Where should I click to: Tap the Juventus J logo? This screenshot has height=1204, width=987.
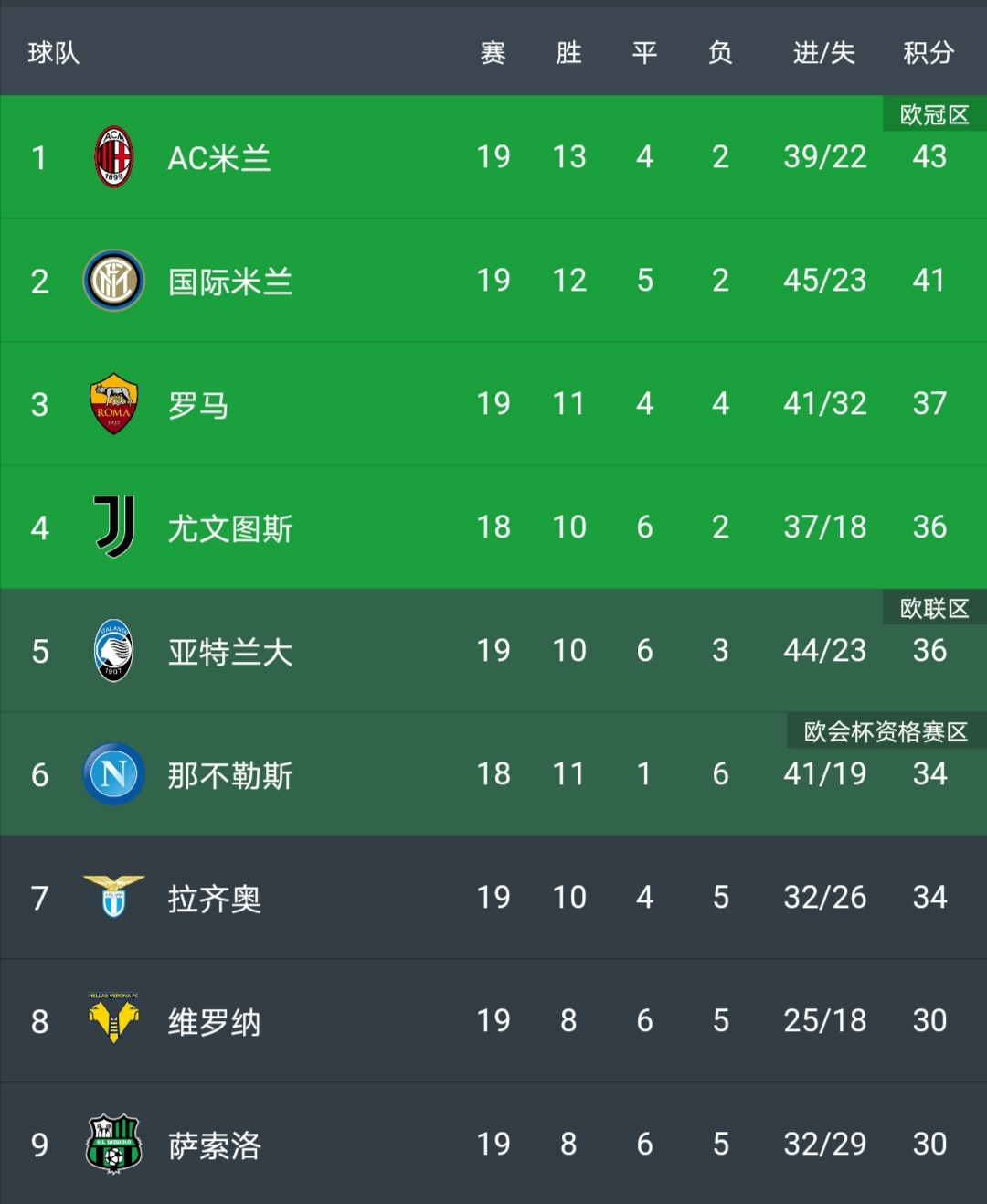[115, 527]
